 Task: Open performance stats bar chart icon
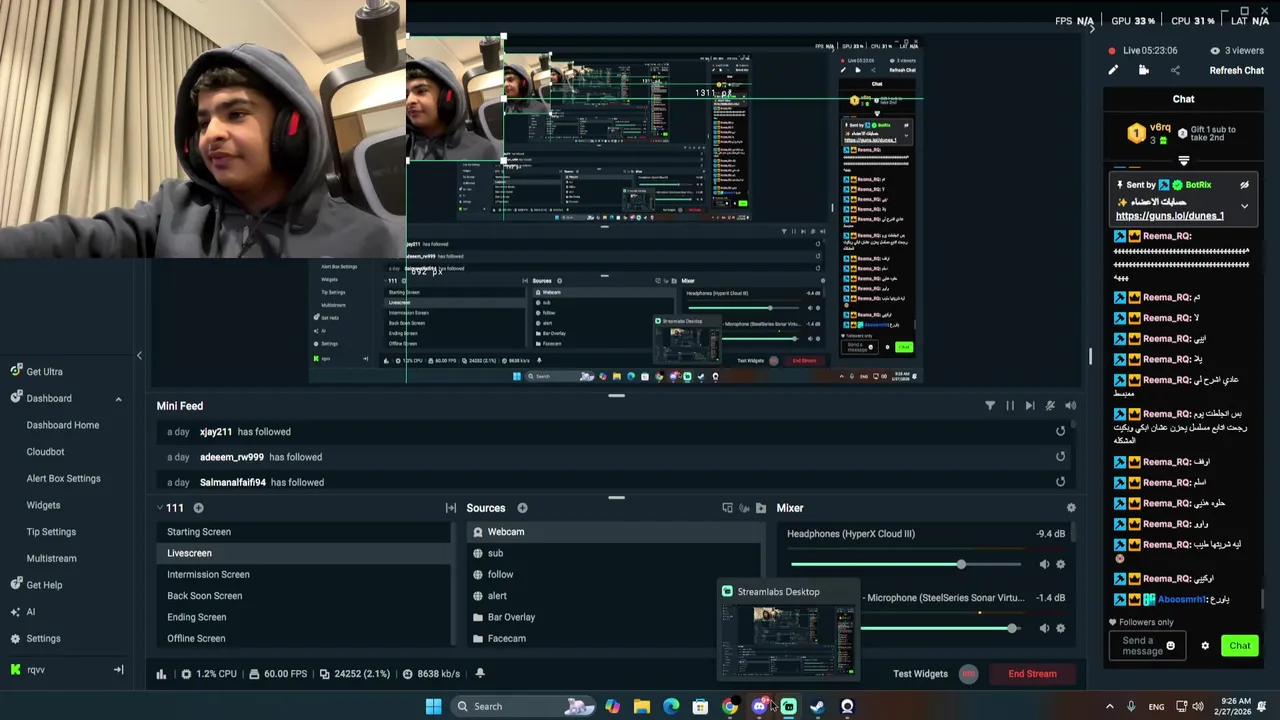point(161,674)
